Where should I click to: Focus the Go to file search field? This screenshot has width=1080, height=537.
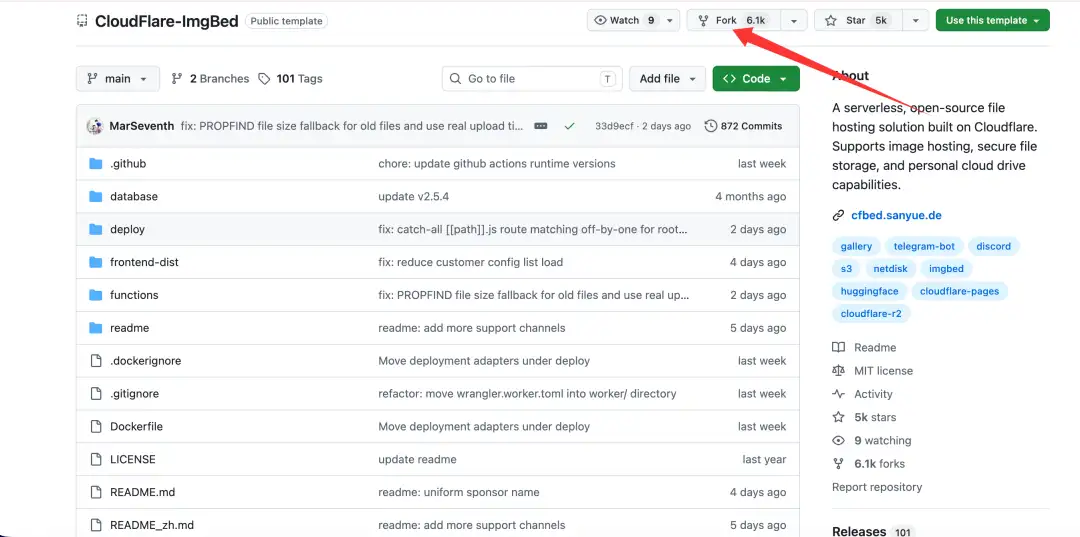532,79
